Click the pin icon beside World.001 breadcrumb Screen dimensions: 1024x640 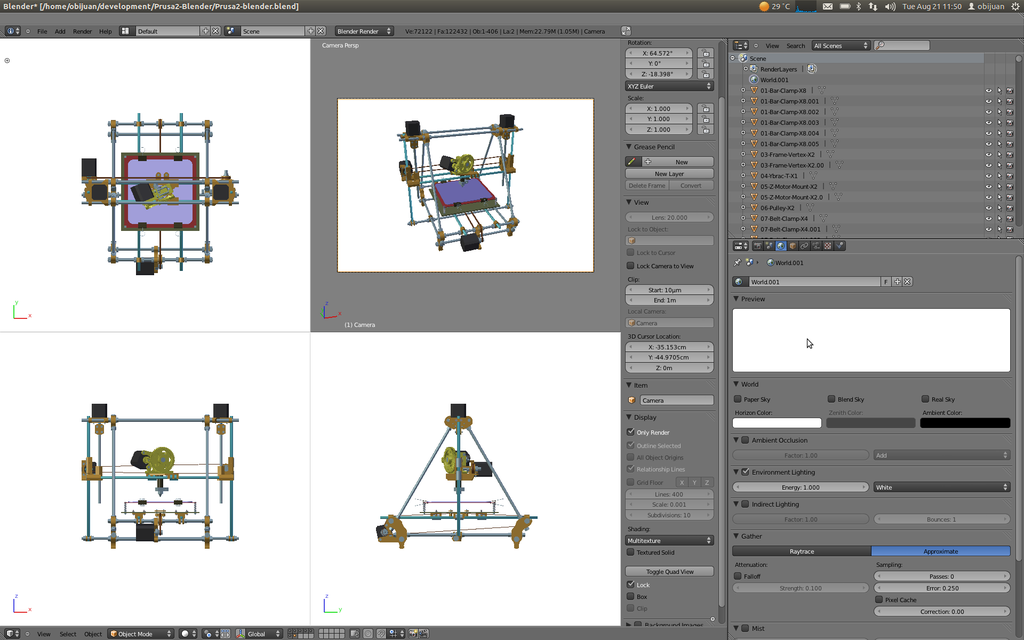tap(738, 262)
